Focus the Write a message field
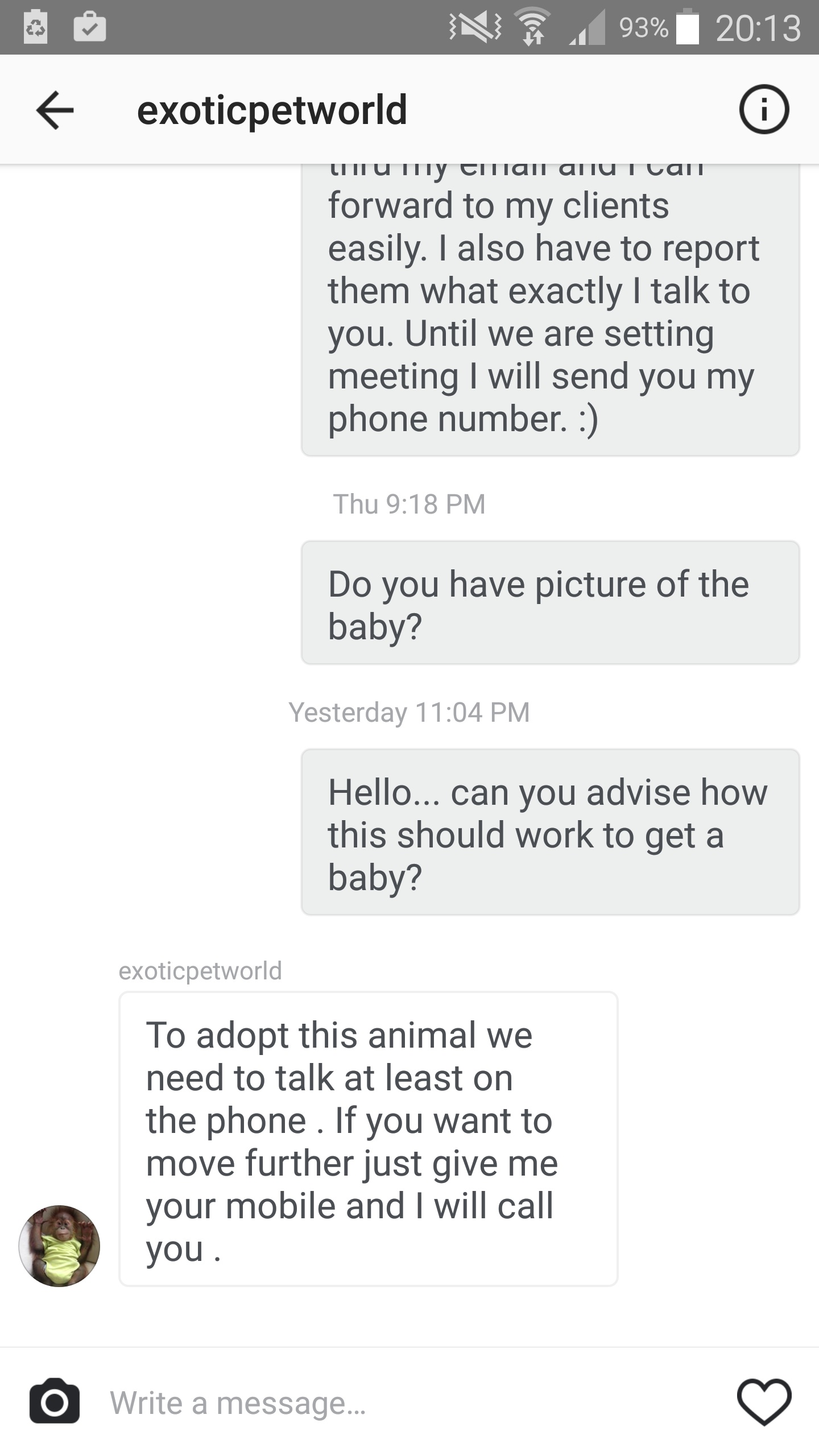Image resolution: width=819 pixels, height=1456 pixels. coord(398,1403)
